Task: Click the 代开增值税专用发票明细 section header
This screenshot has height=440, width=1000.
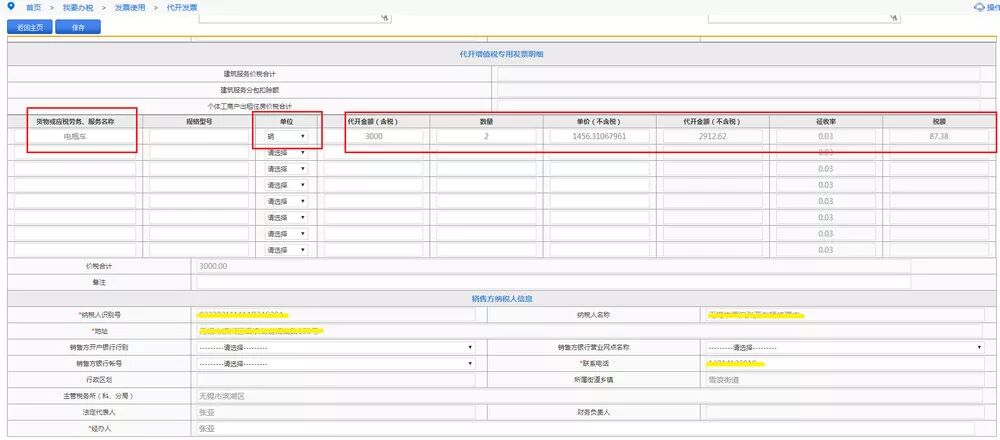Action: coord(501,54)
